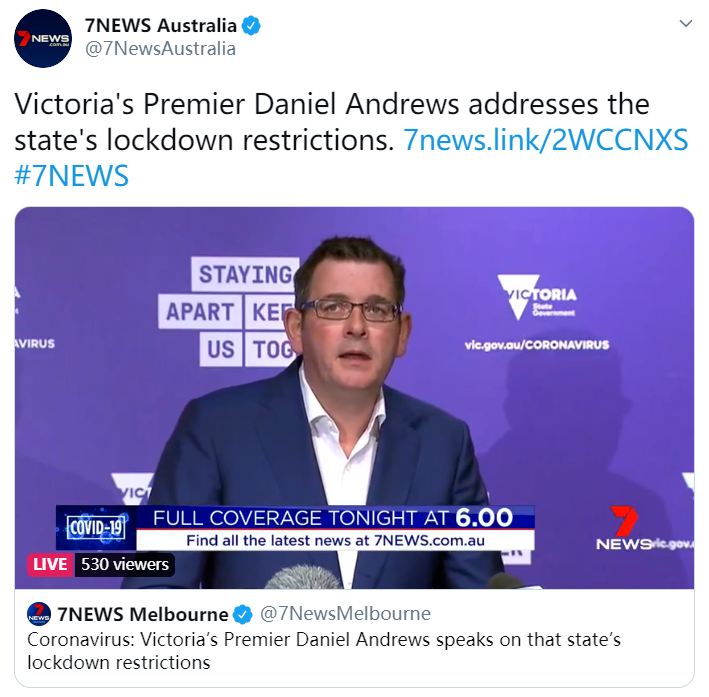Click the 7NEWS Melbourne small avatar
This screenshot has height=697, width=709.
click(39, 614)
